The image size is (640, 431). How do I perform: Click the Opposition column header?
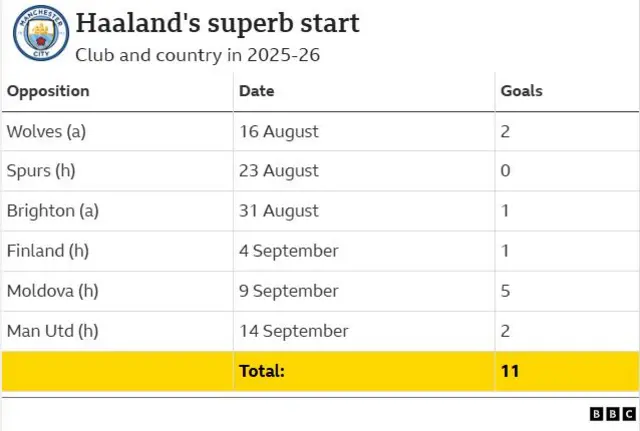[48, 91]
